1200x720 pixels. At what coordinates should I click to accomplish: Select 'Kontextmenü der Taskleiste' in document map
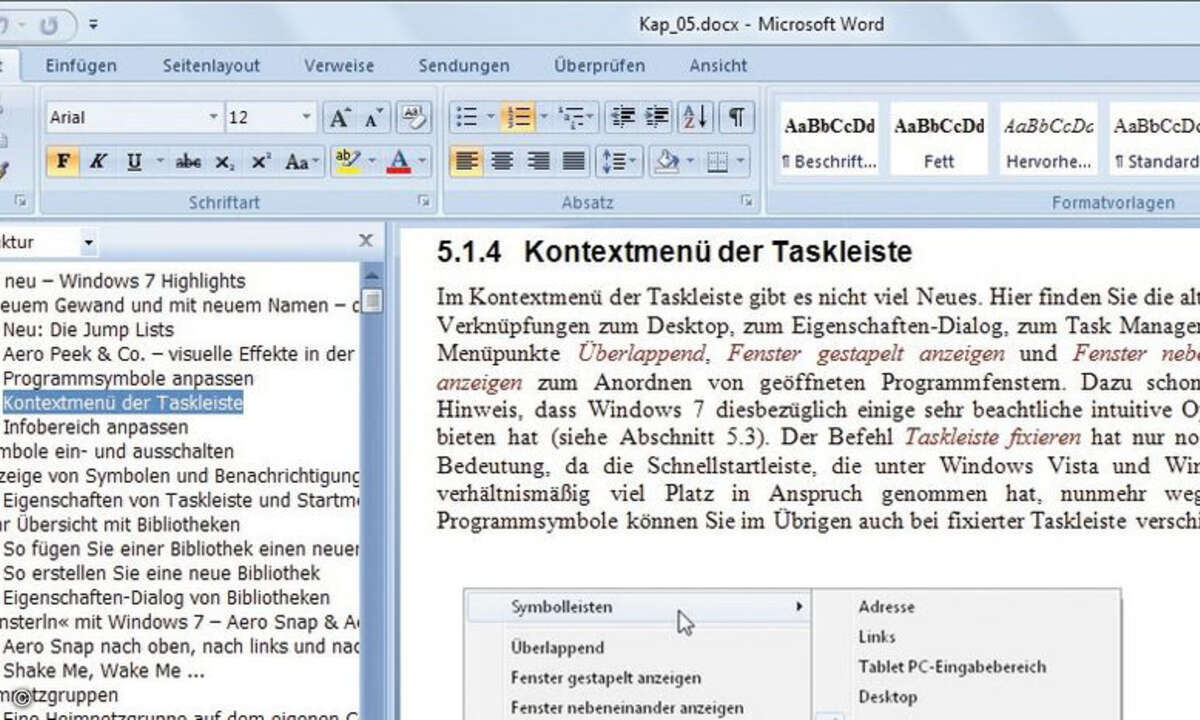pyautogui.click(x=123, y=403)
